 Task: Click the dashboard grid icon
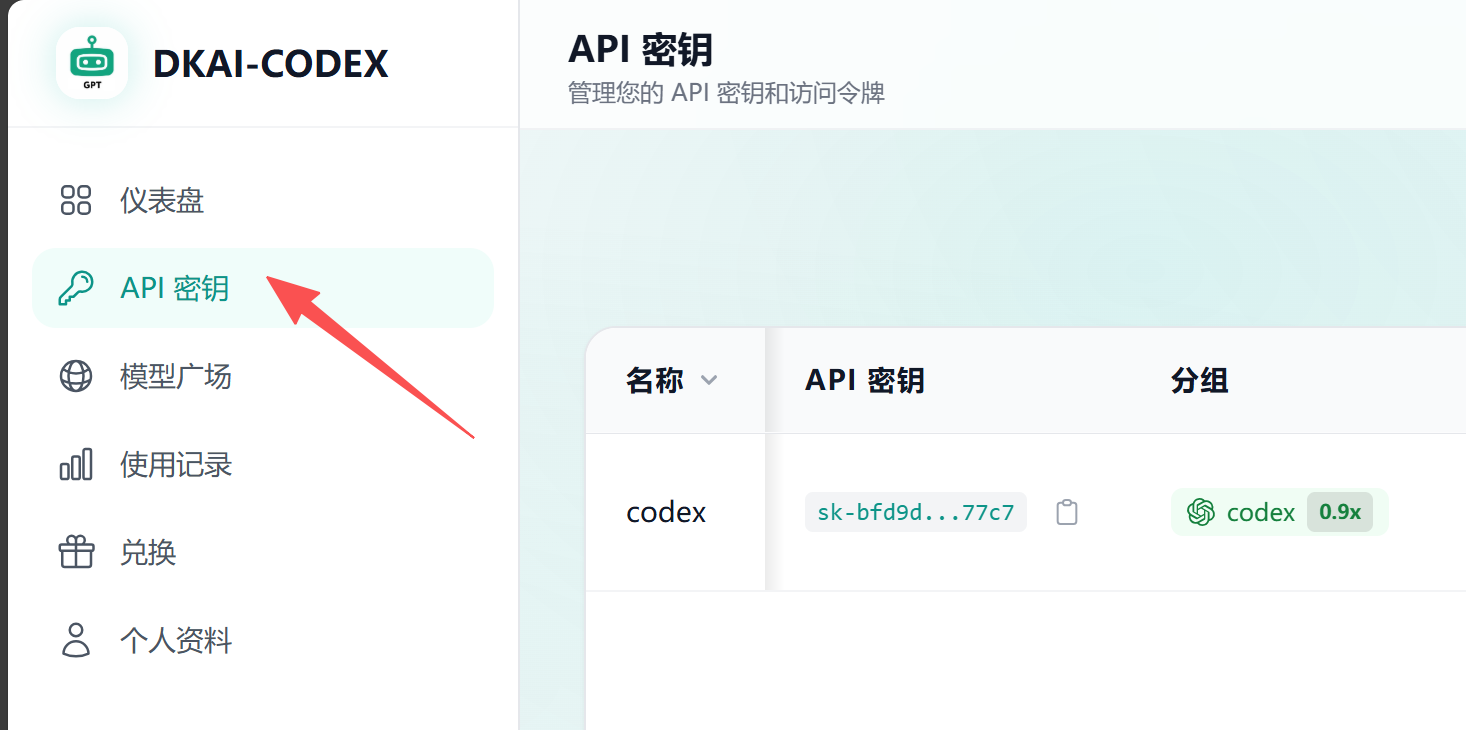point(76,200)
